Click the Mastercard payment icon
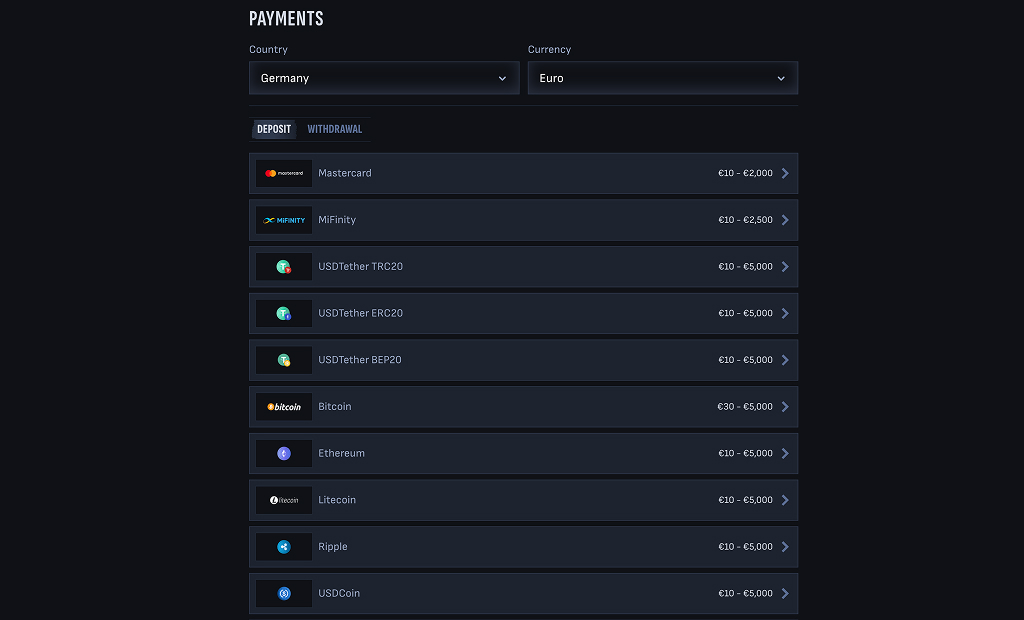Screen dimensions: 1024x620 [x=283, y=173]
